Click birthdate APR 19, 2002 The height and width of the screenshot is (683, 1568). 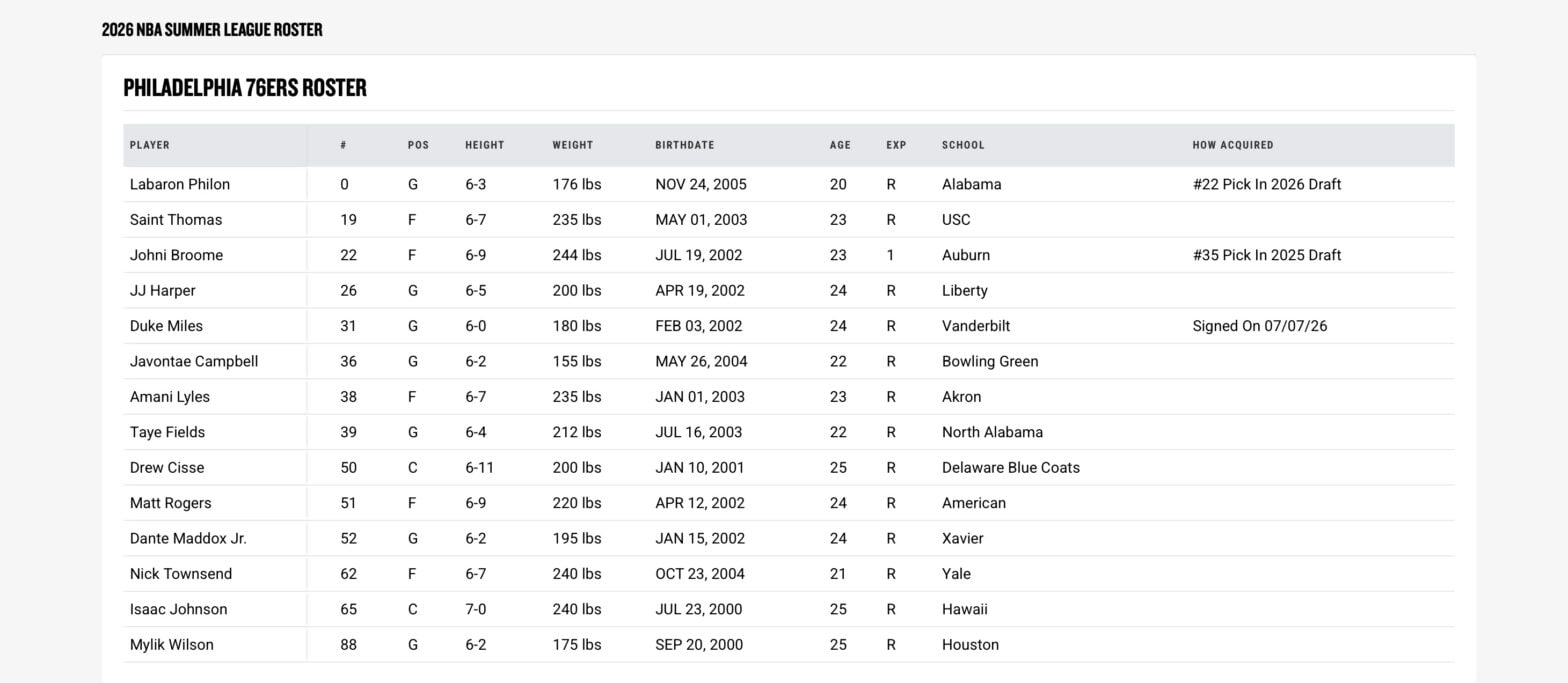[700, 291]
